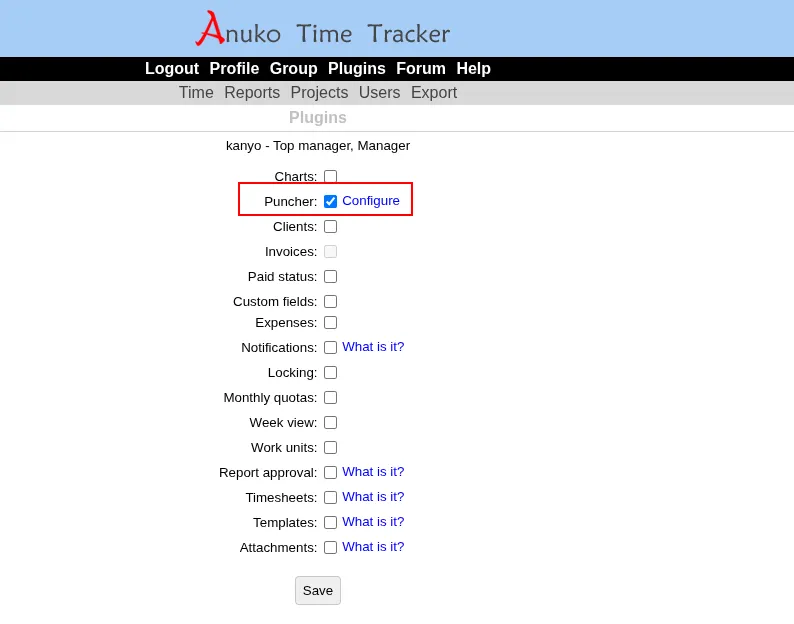Click the 'Monthly quotas:' label
This screenshot has width=794, height=624.
pos(270,398)
